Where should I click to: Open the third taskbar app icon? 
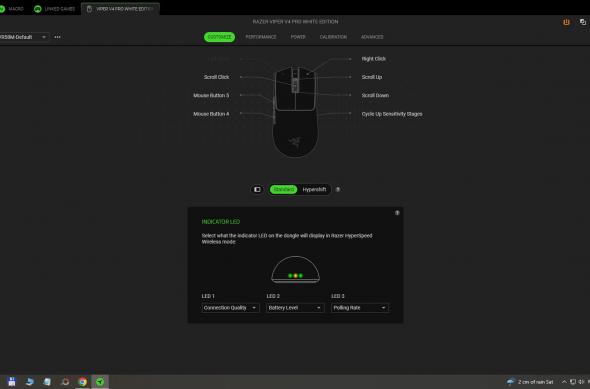(x=47, y=381)
